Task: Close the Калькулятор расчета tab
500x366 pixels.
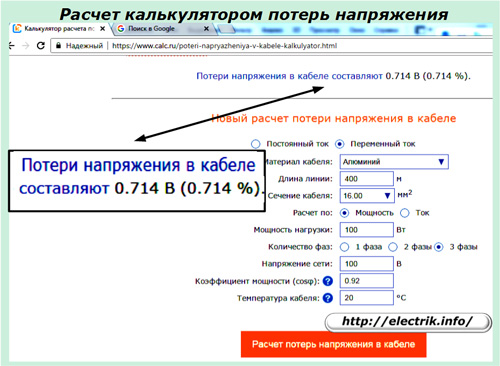Action: pos(103,29)
